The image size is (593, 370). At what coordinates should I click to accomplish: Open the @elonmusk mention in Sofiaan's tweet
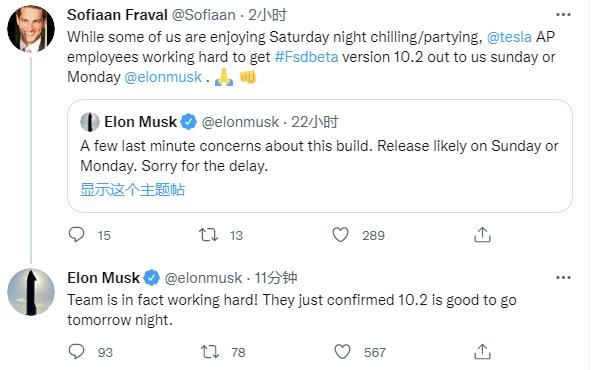[x=163, y=77]
